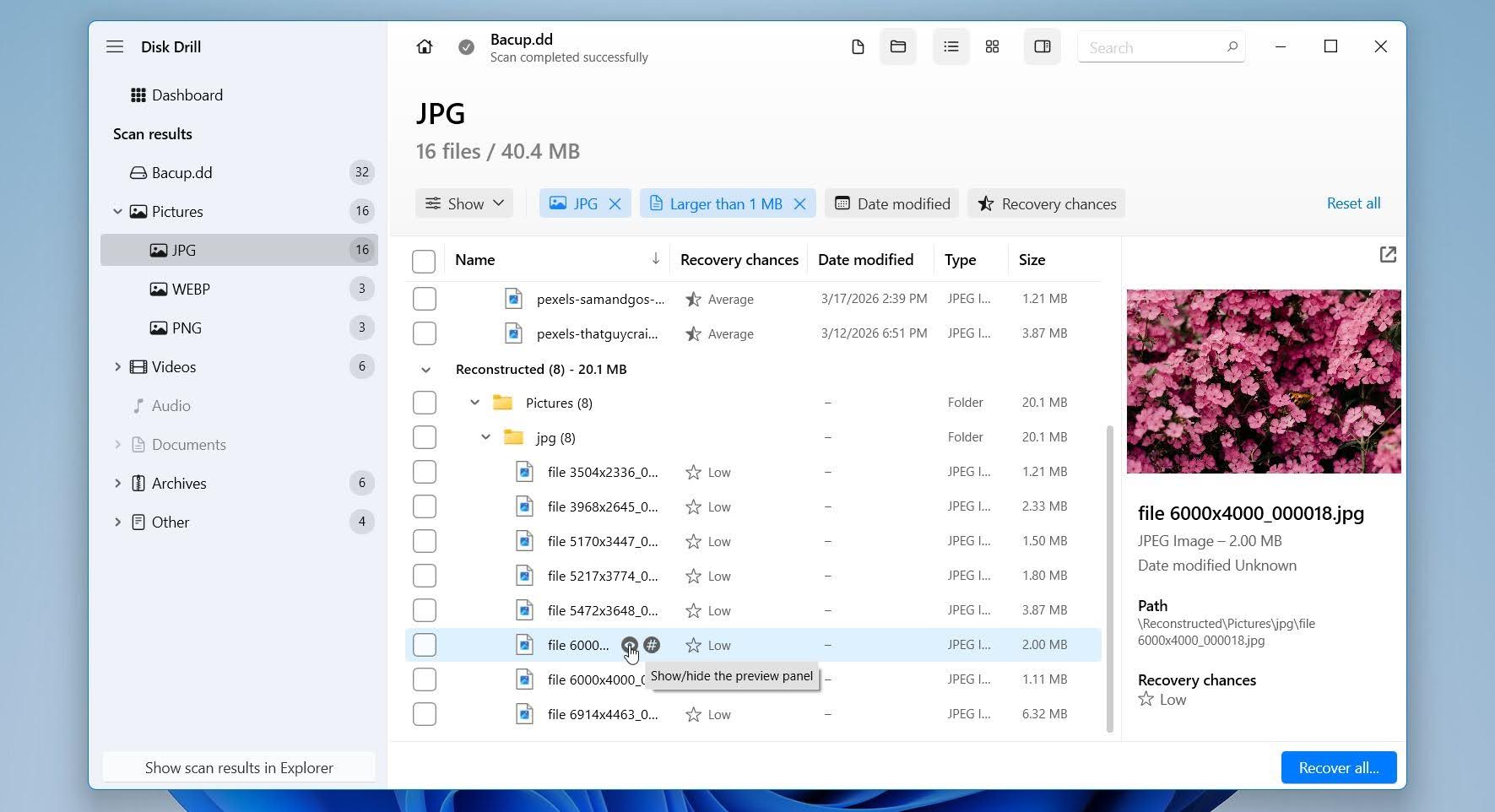Click the Low star in preview panel
Image resolution: width=1495 pixels, height=812 pixels.
click(x=1146, y=699)
